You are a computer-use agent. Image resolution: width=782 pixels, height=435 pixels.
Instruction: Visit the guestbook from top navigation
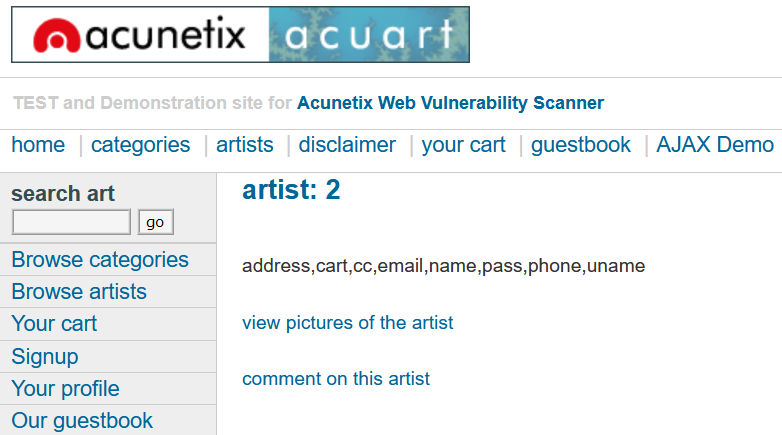(581, 145)
